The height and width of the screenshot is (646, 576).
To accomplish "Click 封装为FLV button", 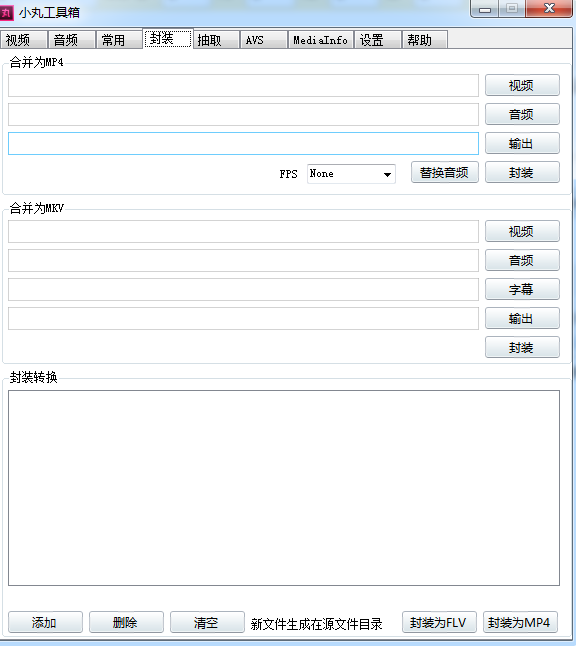I will pyautogui.click(x=439, y=622).
